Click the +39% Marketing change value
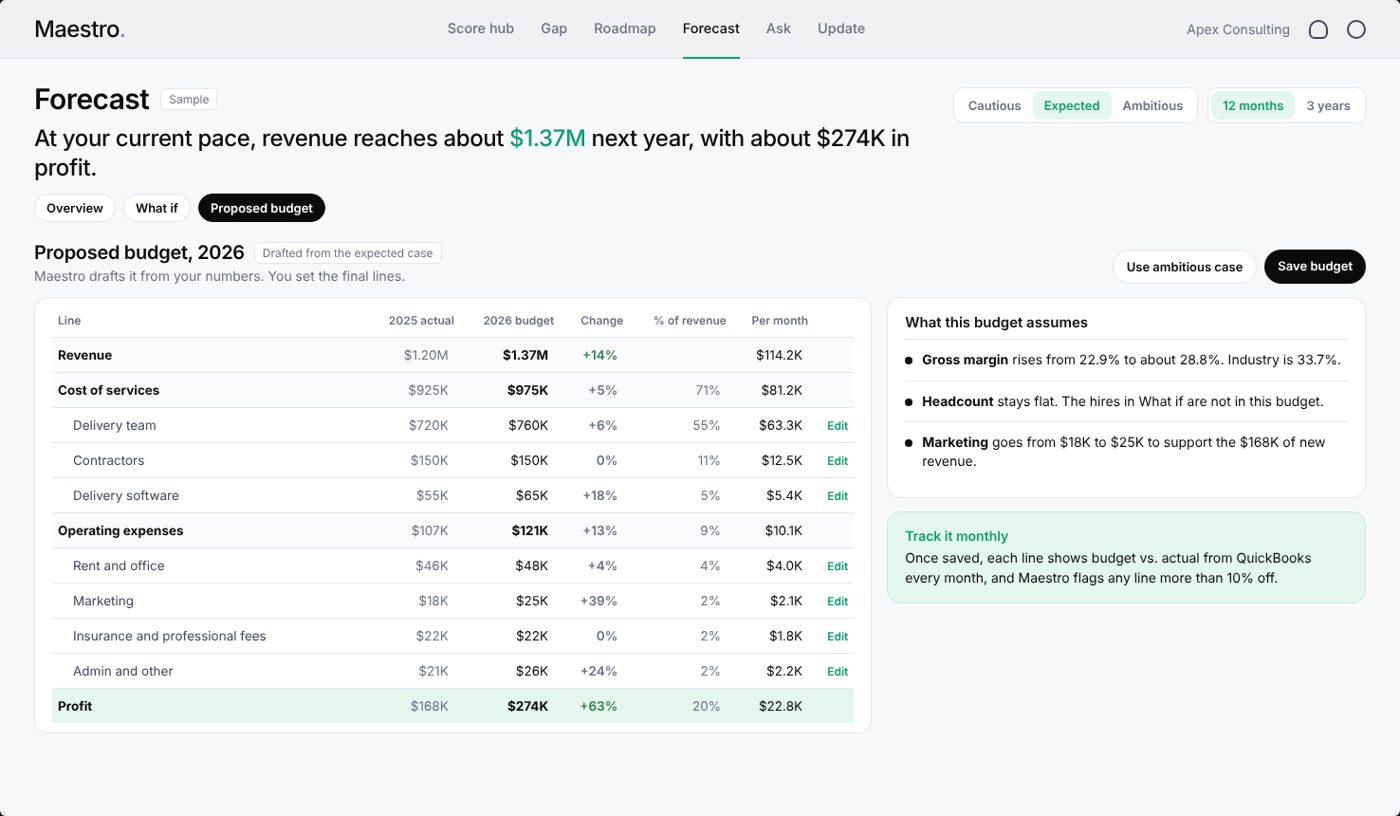 click(x=599, y=601)
